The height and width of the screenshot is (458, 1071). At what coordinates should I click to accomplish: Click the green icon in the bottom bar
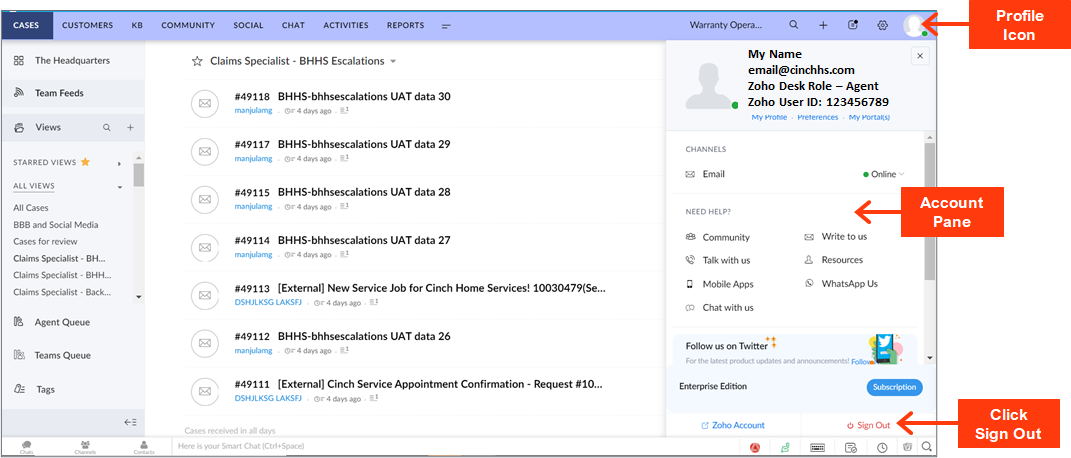tap(785, 448)
